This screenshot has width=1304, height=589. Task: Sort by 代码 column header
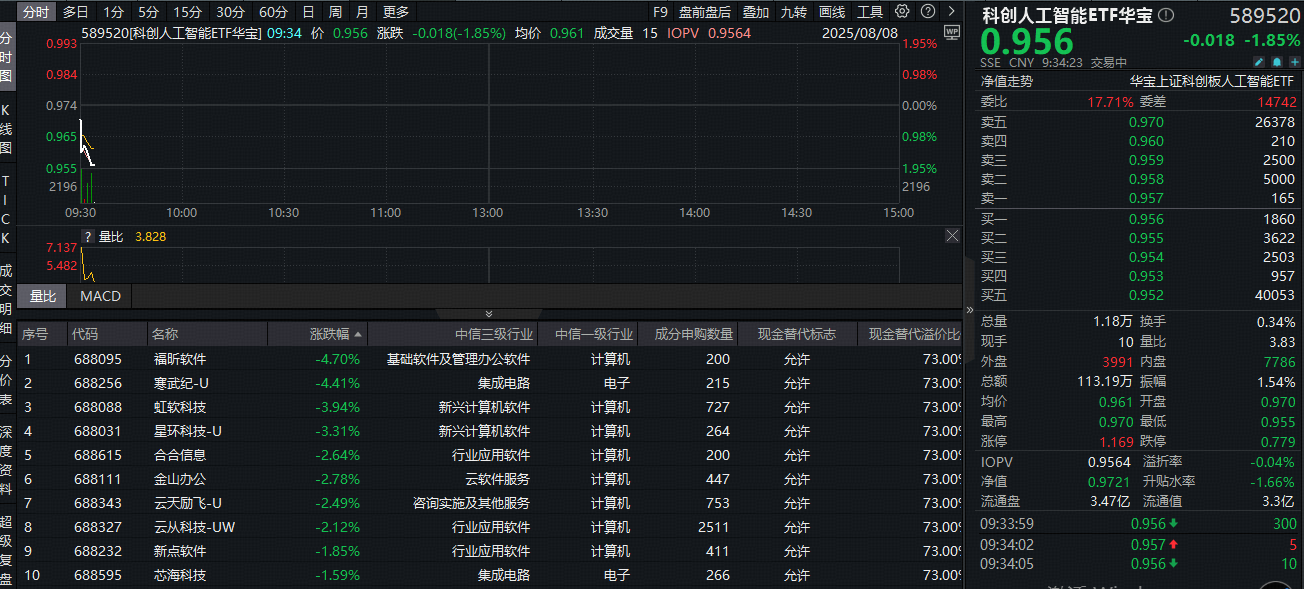[x=86, y=334]
